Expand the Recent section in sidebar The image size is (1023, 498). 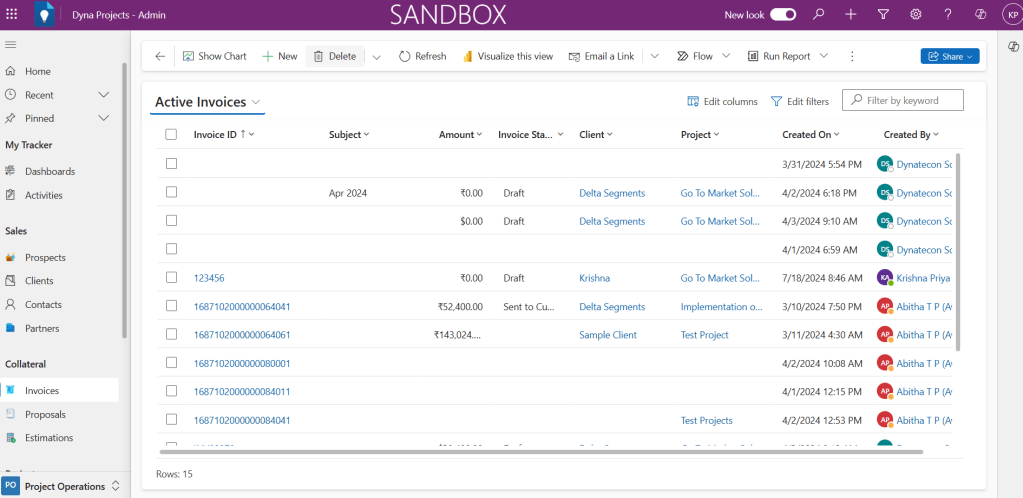pos(103,95)
